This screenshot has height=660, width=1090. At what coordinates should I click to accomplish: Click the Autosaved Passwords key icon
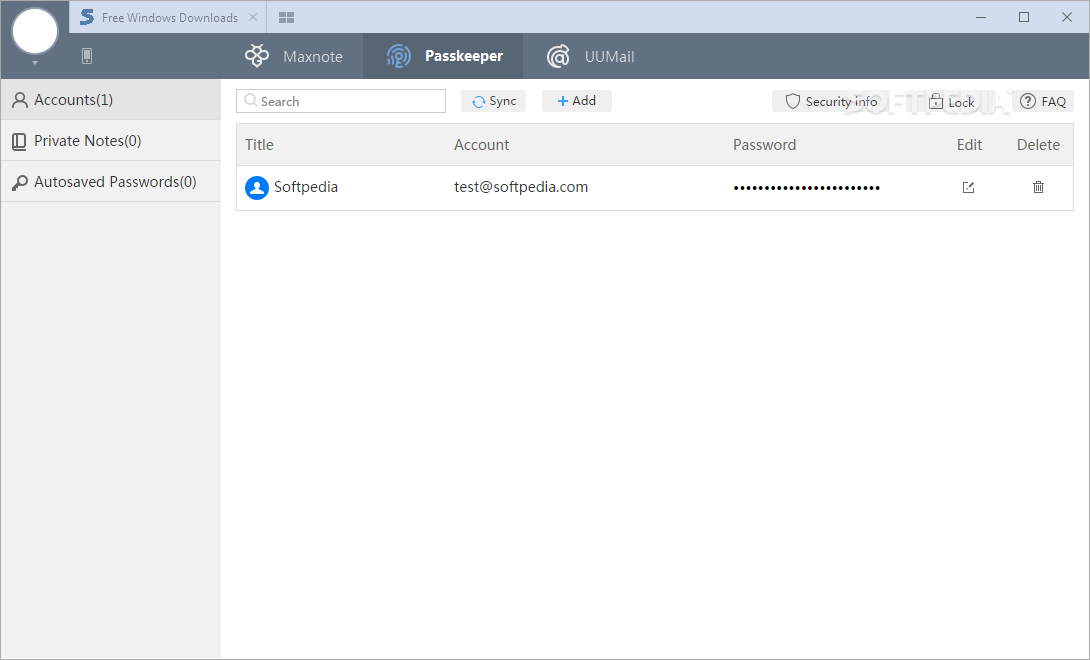coord(20,182)
